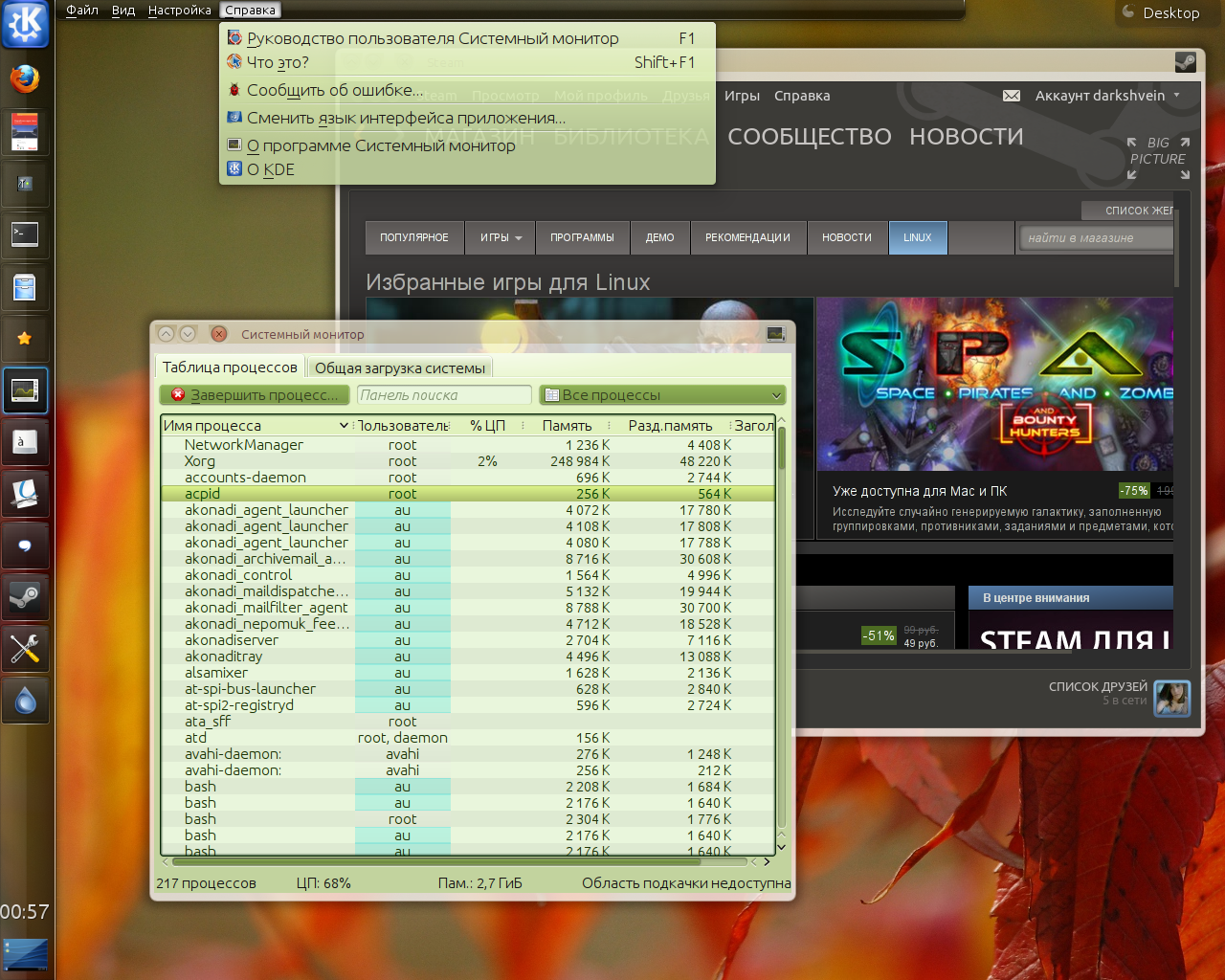The image size is (1225, 980).
Task: Choose the Что это? help entry
Action: tap(467, 62)
